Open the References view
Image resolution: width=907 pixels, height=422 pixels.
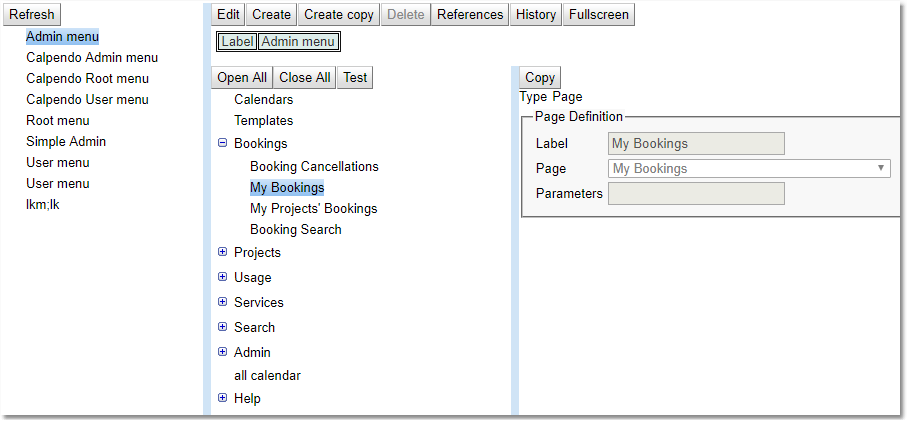tap(470, 14)
